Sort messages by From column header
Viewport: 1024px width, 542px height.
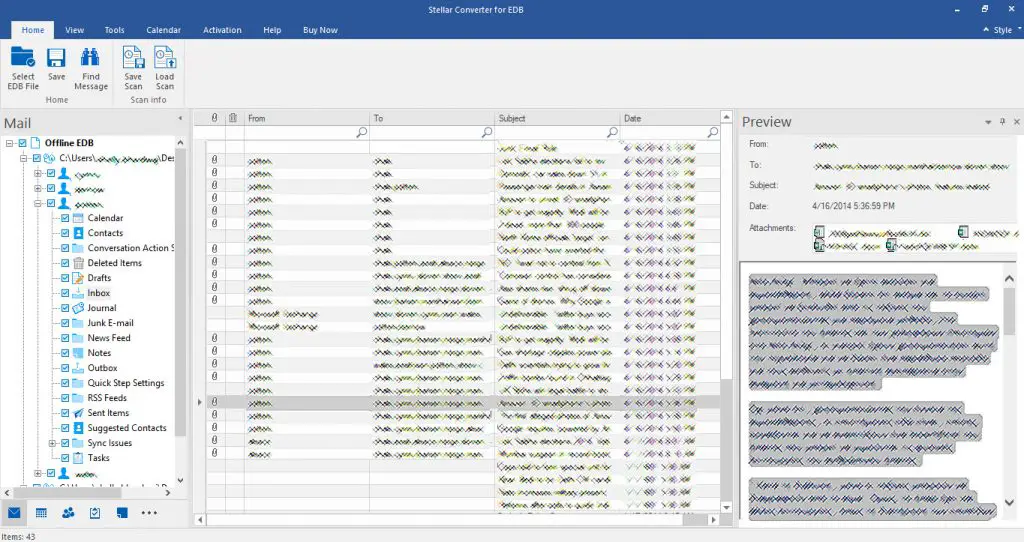click(x=307, y=118)
